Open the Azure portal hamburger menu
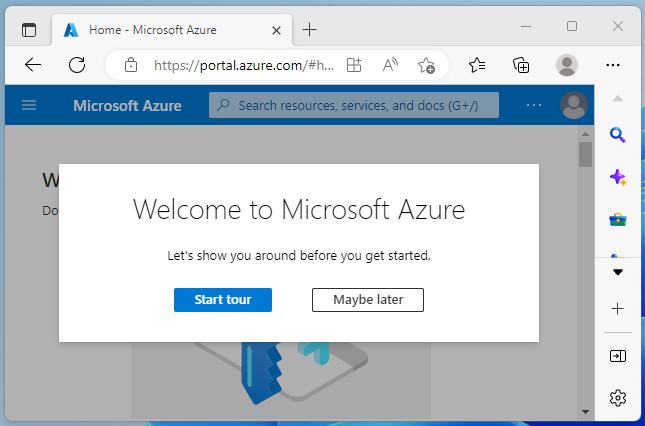Image resolution: width=645 pixels, height=426 pixels. pyautogui.click(x=29, y=105)
